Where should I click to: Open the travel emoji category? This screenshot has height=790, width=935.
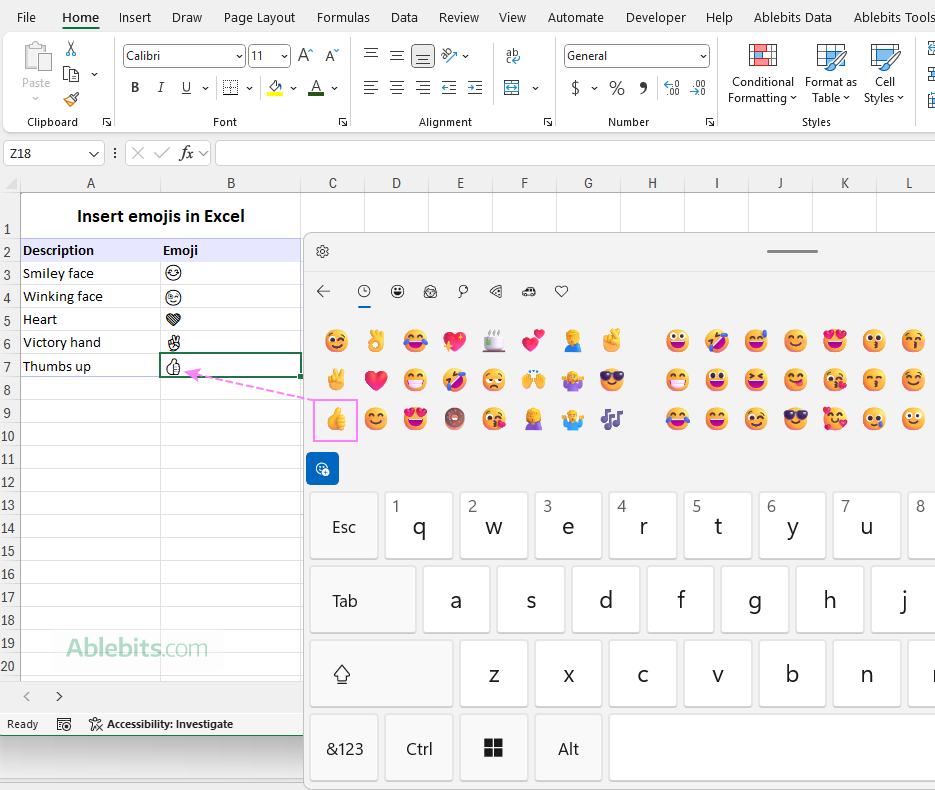tap(528, 291)
